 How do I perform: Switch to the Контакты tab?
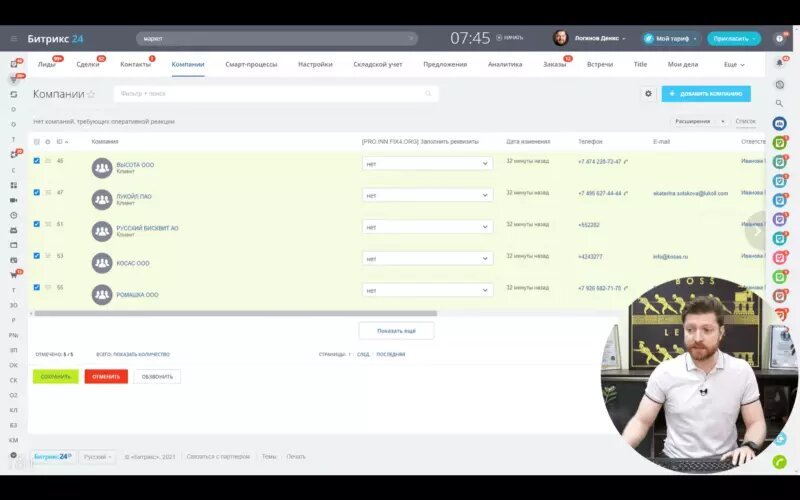coord(135,64)
